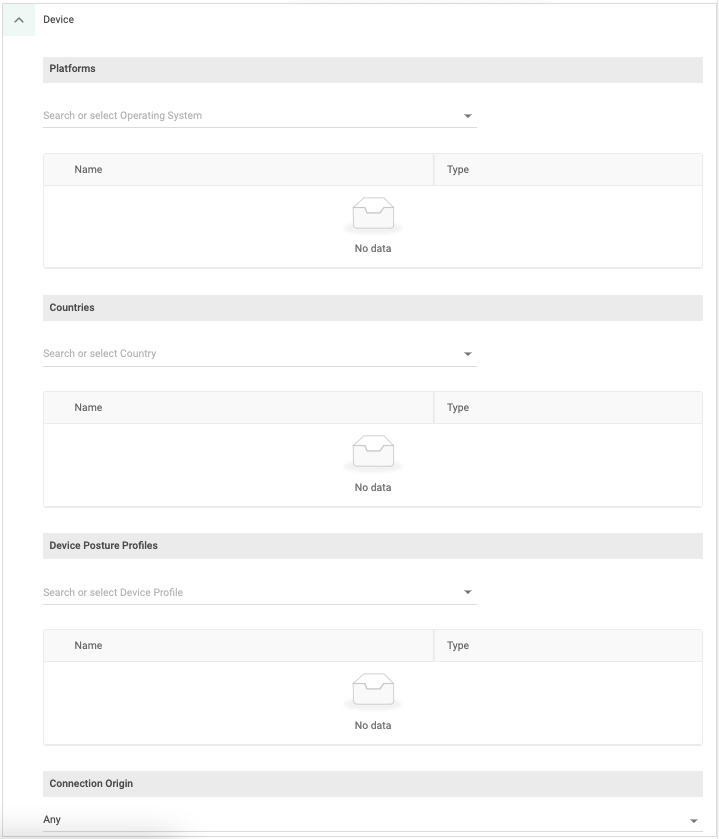The width and height of the screenshot is (719, 839).
Task: Click the dropdown arrow next to Country search
Action: 466,353
